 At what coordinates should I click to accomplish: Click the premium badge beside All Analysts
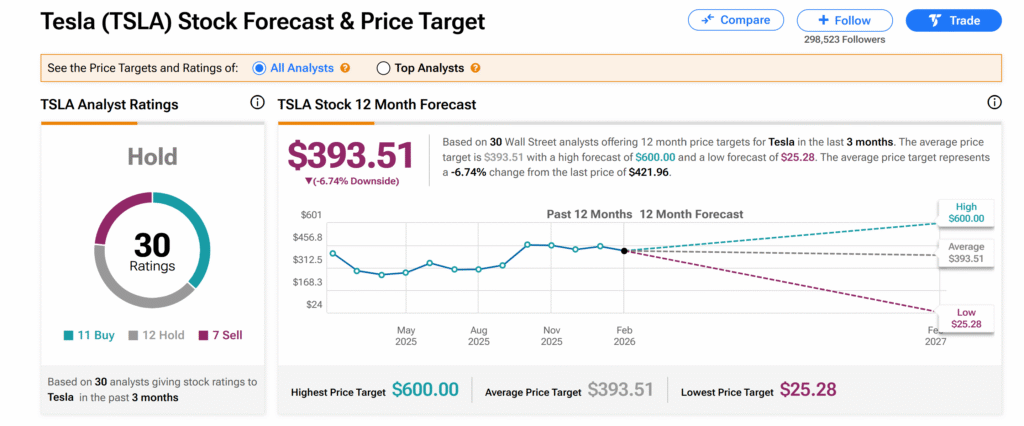click(x=345, y=68)
